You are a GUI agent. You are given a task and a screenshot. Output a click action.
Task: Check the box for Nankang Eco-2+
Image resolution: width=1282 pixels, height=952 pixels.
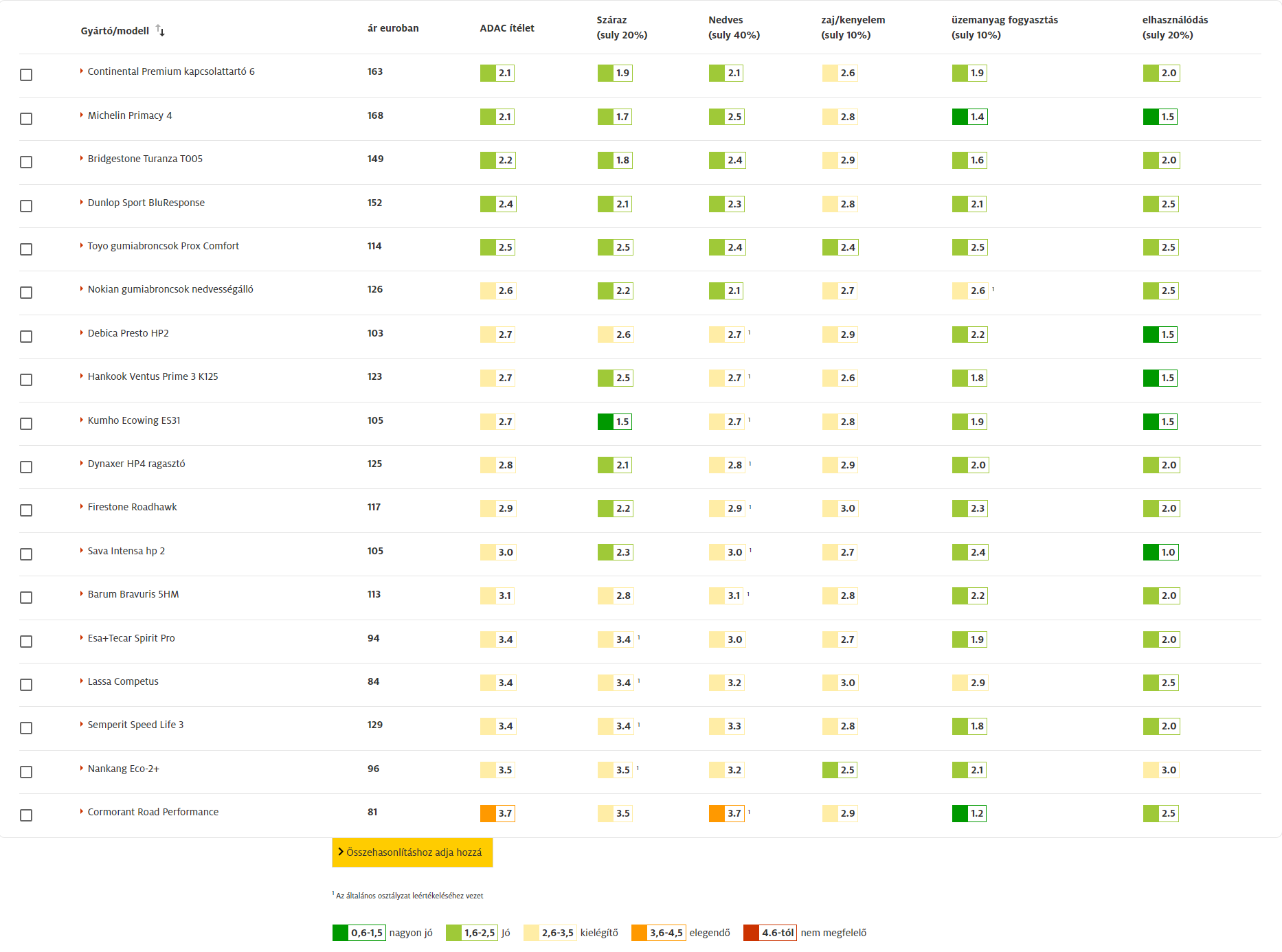[x=26, y=771]
